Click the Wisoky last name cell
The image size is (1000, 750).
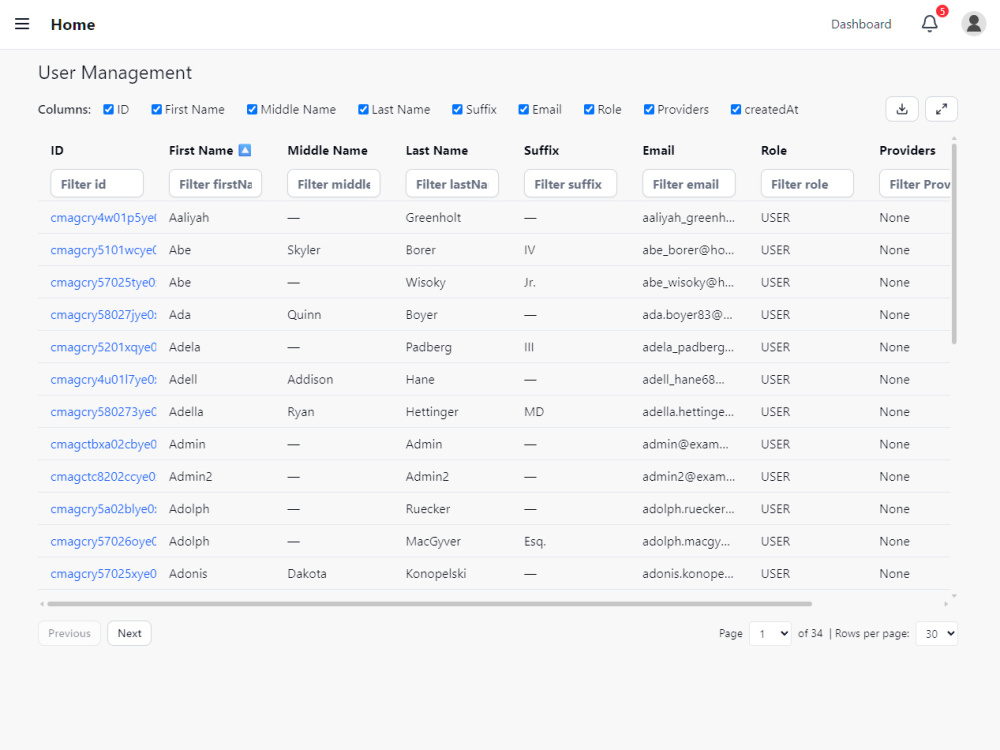[x=425, y=283]
